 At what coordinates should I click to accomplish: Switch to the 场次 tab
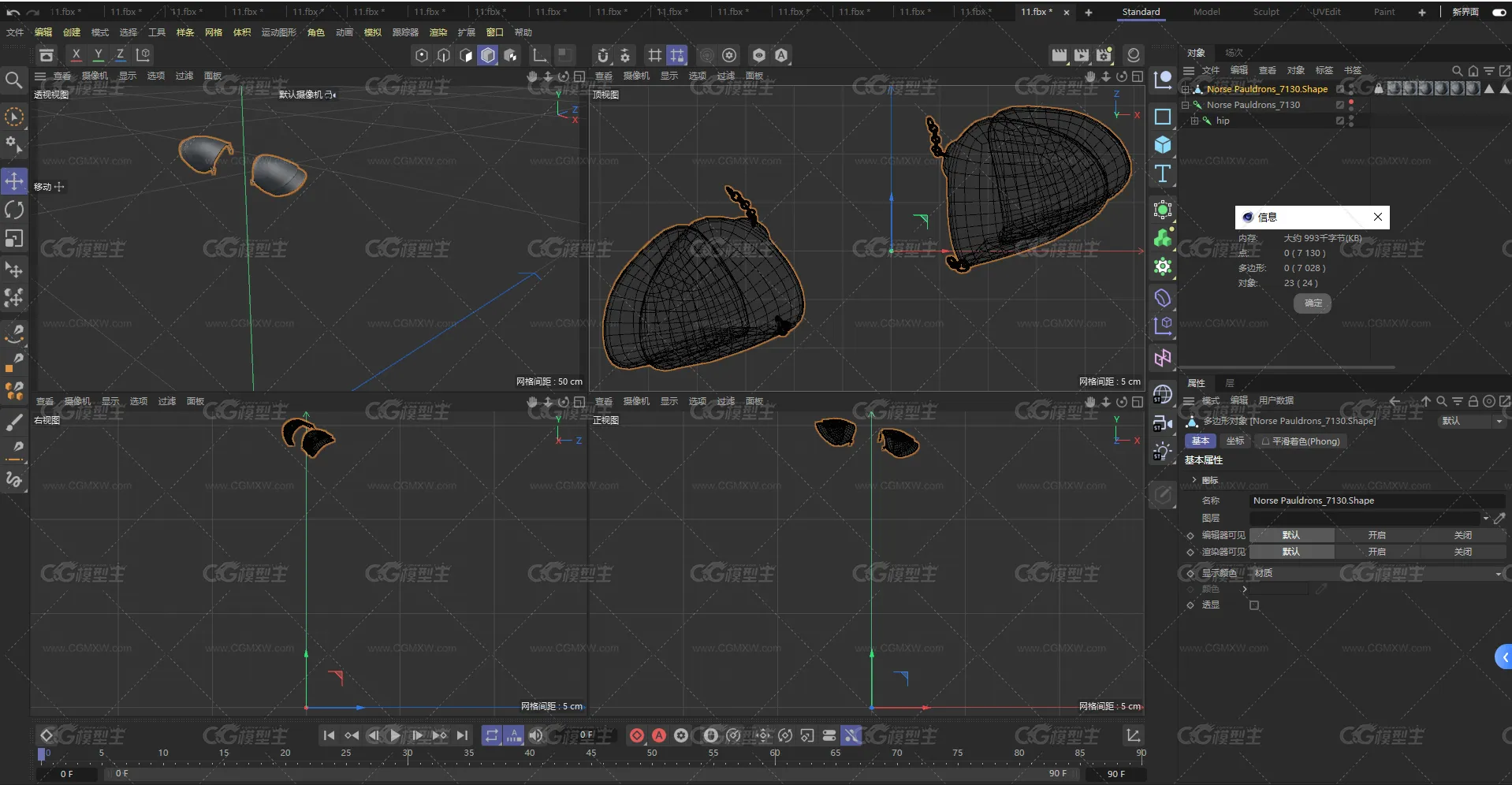[x=1234, y=53]
